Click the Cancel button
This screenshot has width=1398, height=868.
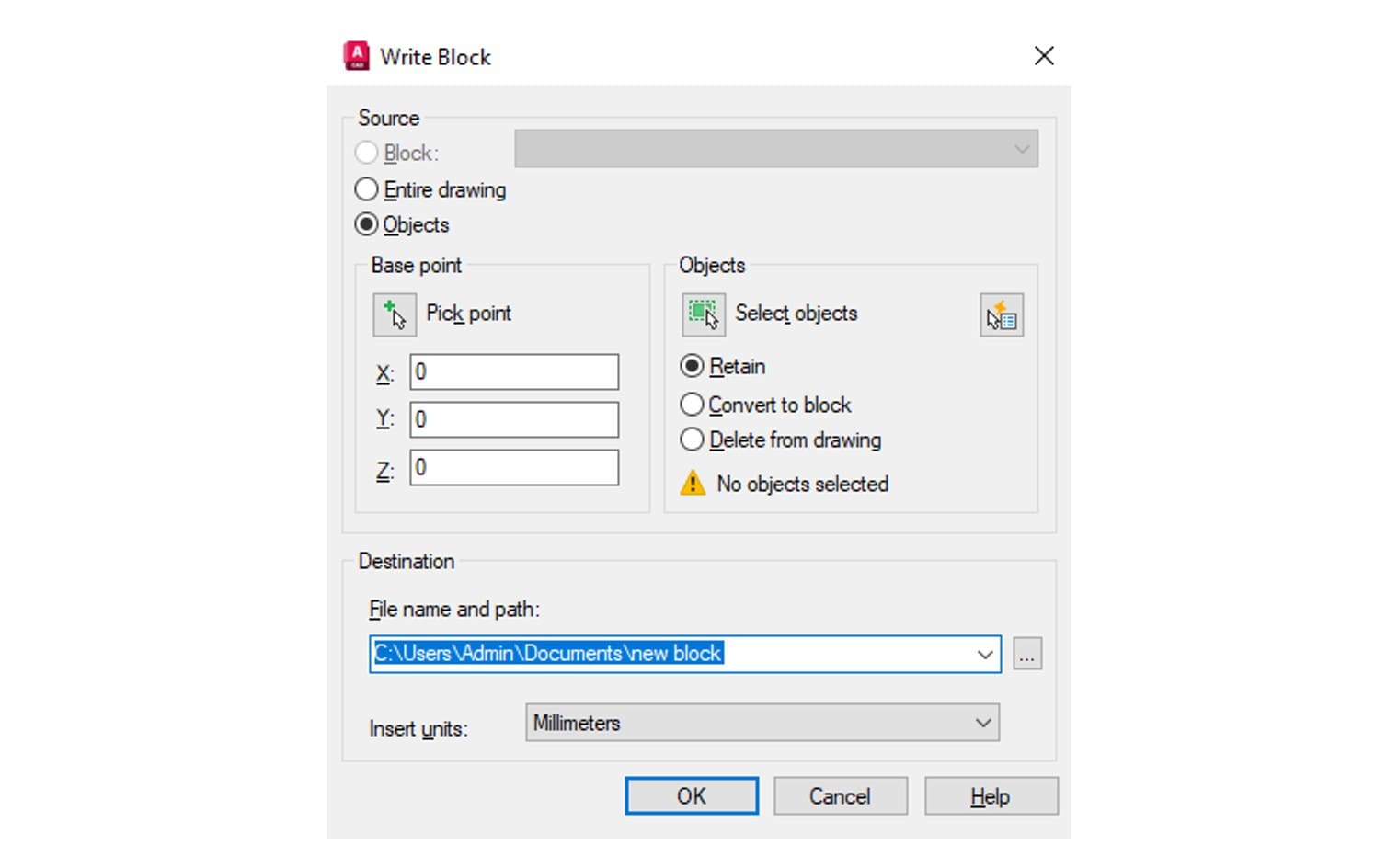click(841, 796)
